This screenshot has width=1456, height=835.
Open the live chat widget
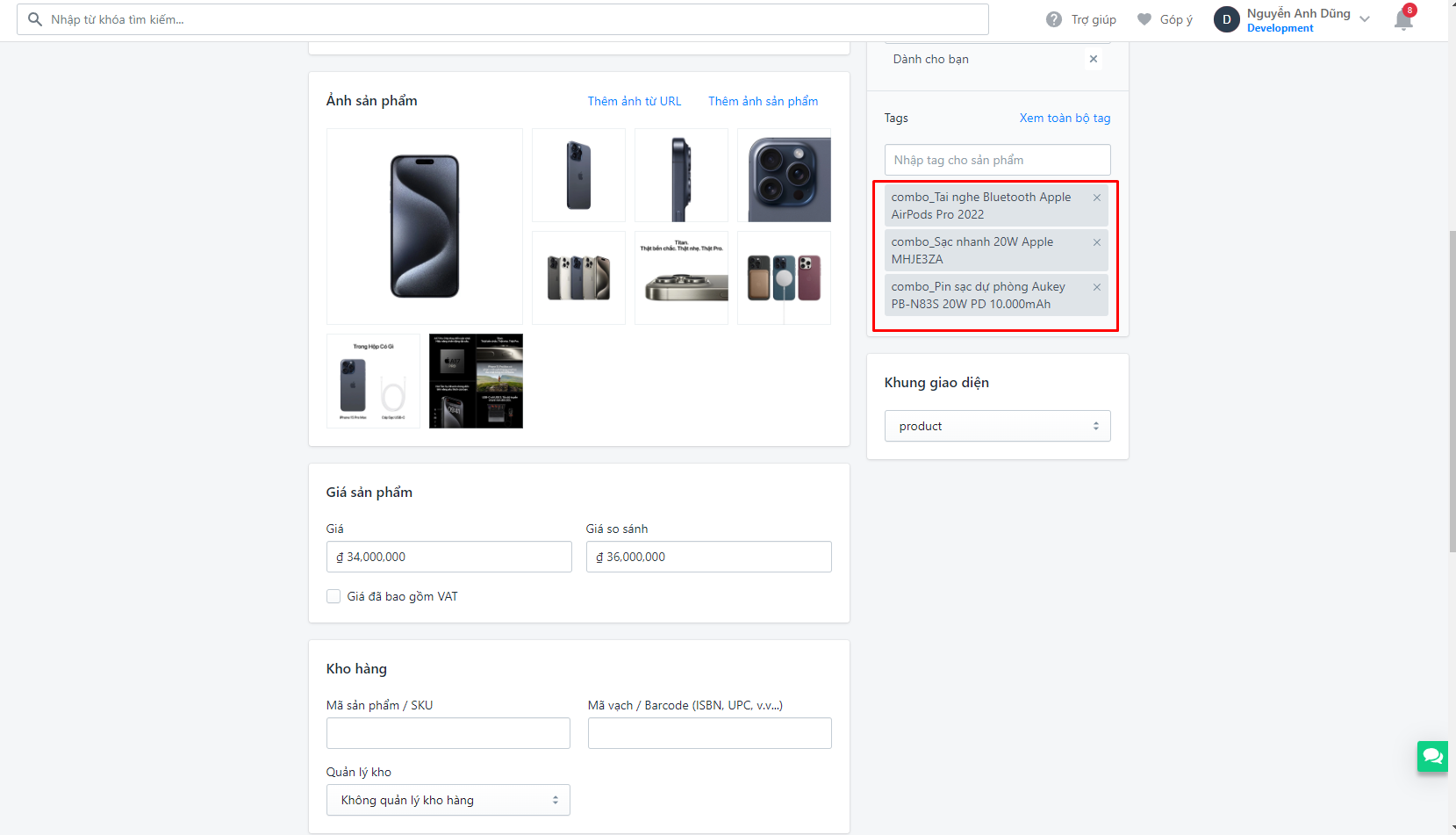point(1432,756)
